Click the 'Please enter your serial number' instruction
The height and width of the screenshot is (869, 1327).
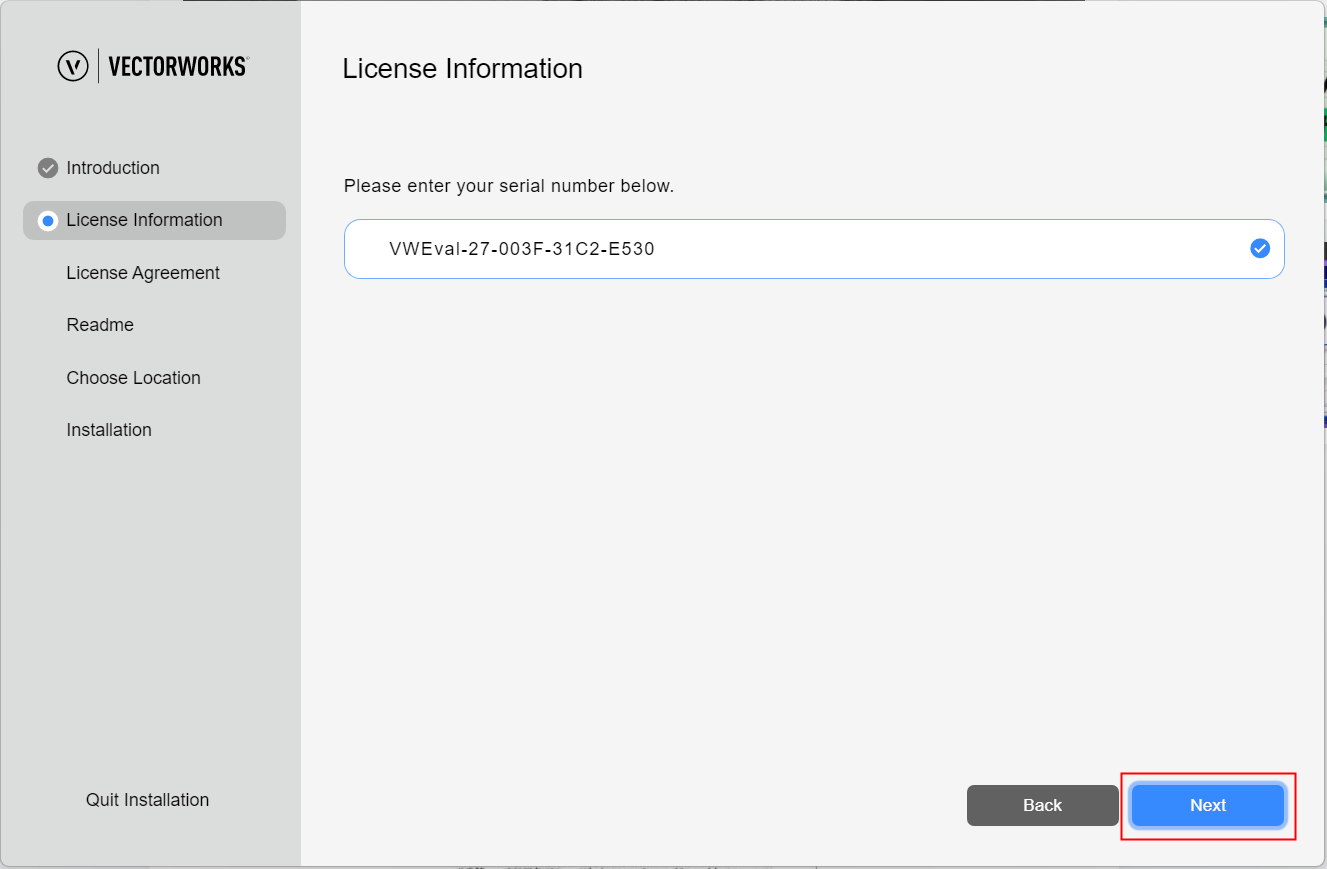pyautogui.click(x=509, y=186)
